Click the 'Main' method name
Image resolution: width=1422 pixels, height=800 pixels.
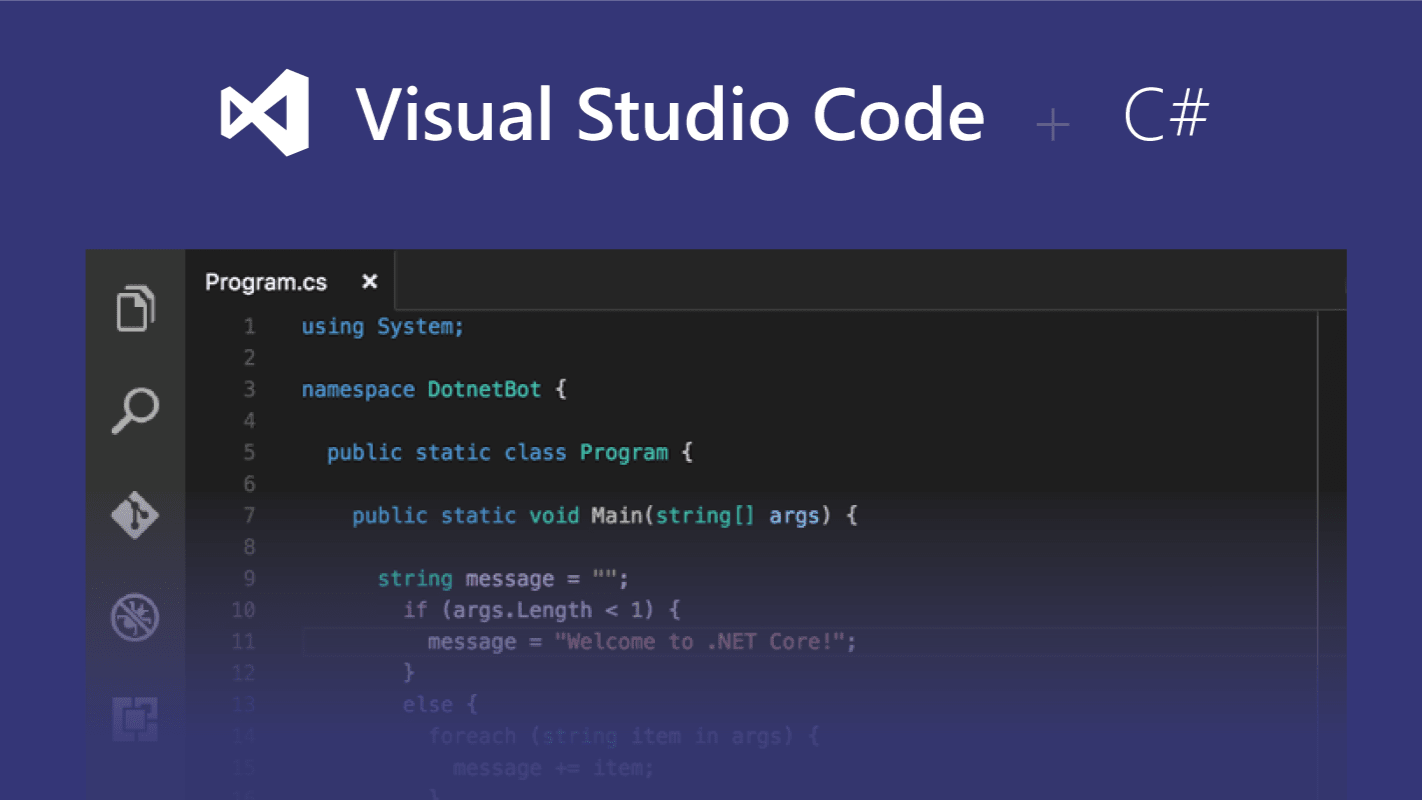coord(616,515)
